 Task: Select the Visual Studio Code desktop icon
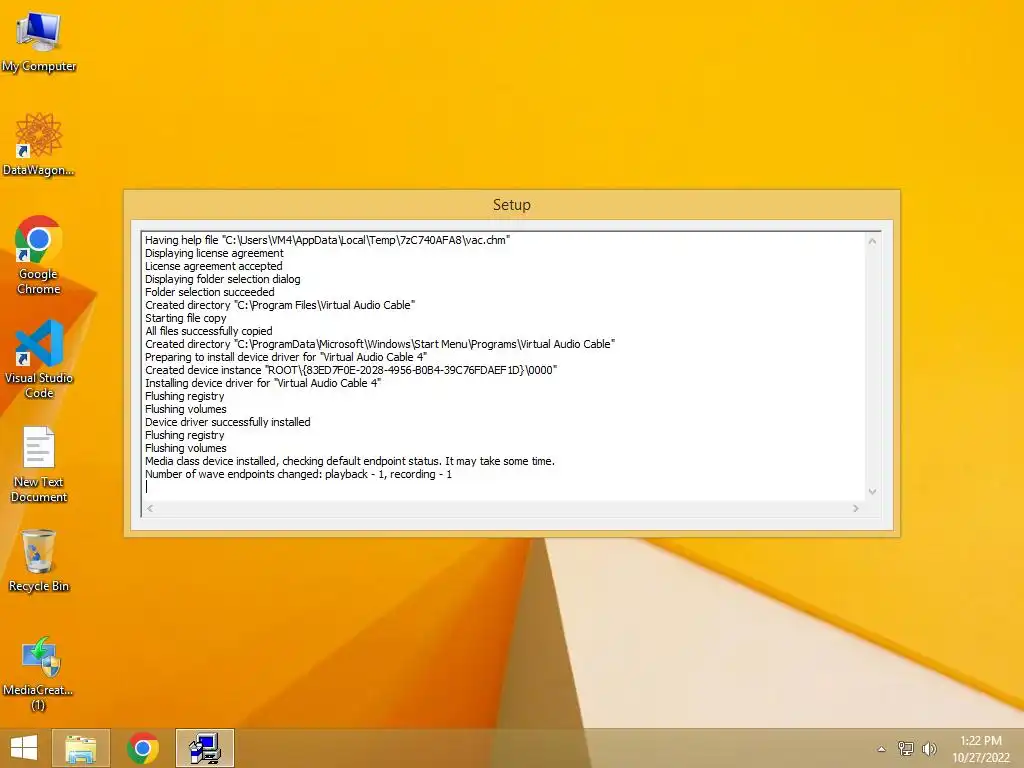coord(39,359)
